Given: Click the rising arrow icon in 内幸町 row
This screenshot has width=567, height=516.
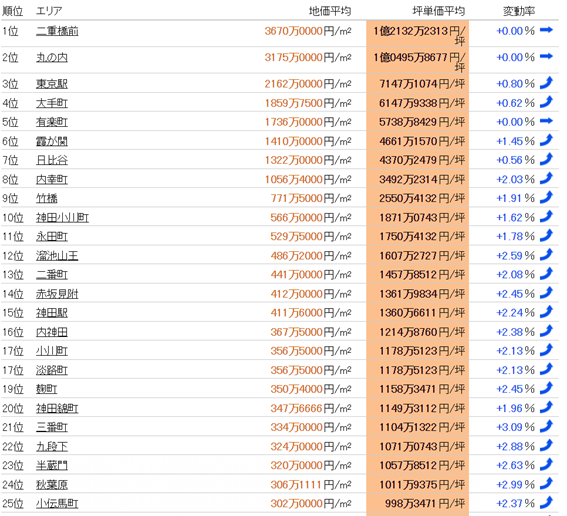Looking at the screenshot, I should click(546, 178).
